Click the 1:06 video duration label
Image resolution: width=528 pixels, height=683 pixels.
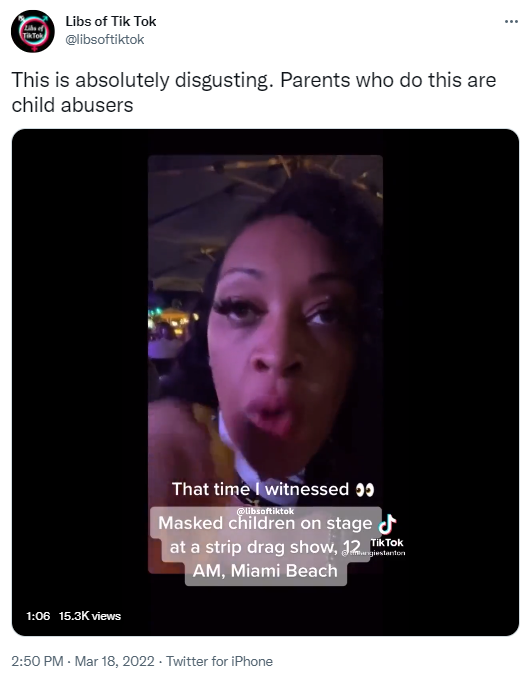pyautogui.click(x=38, y=616)
